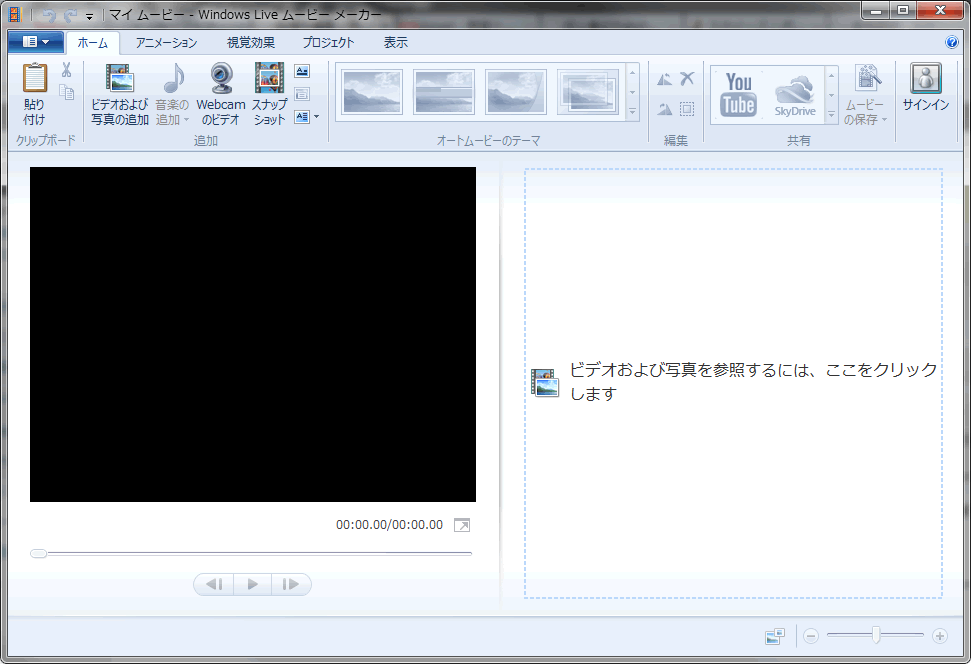971x664 pixels.
Task: Click the サインイン user icon
Action: (925, 80)
